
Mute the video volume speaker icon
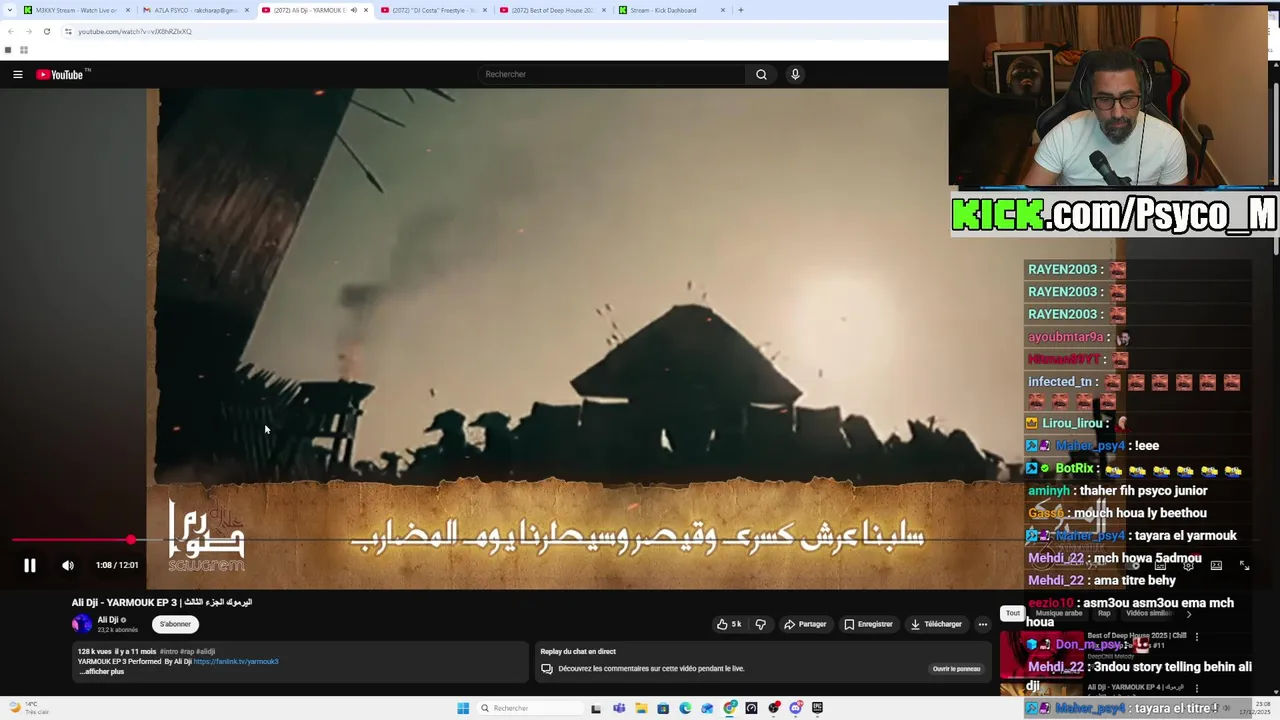point(68,565)
